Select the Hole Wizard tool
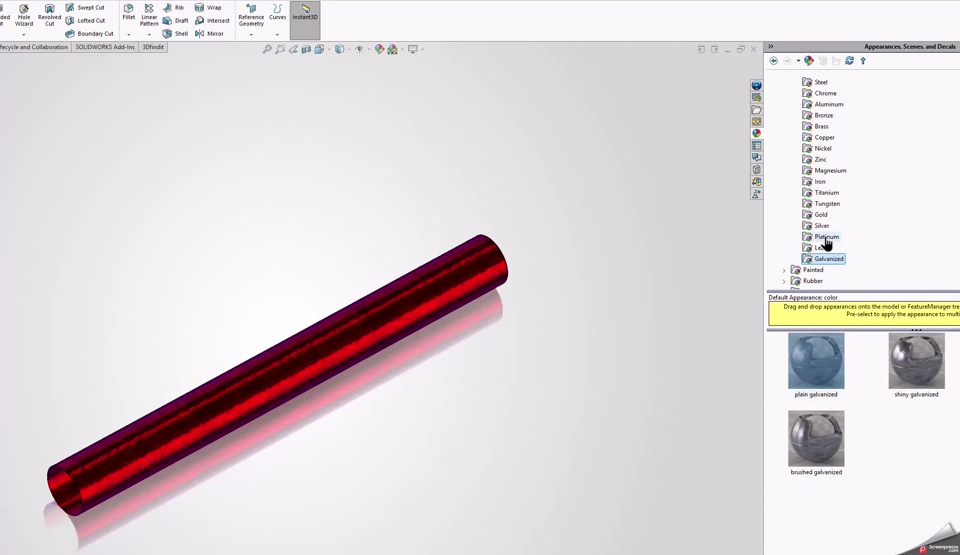The height and width of the screenshot is (555, 960). click(x=24, y=15)
